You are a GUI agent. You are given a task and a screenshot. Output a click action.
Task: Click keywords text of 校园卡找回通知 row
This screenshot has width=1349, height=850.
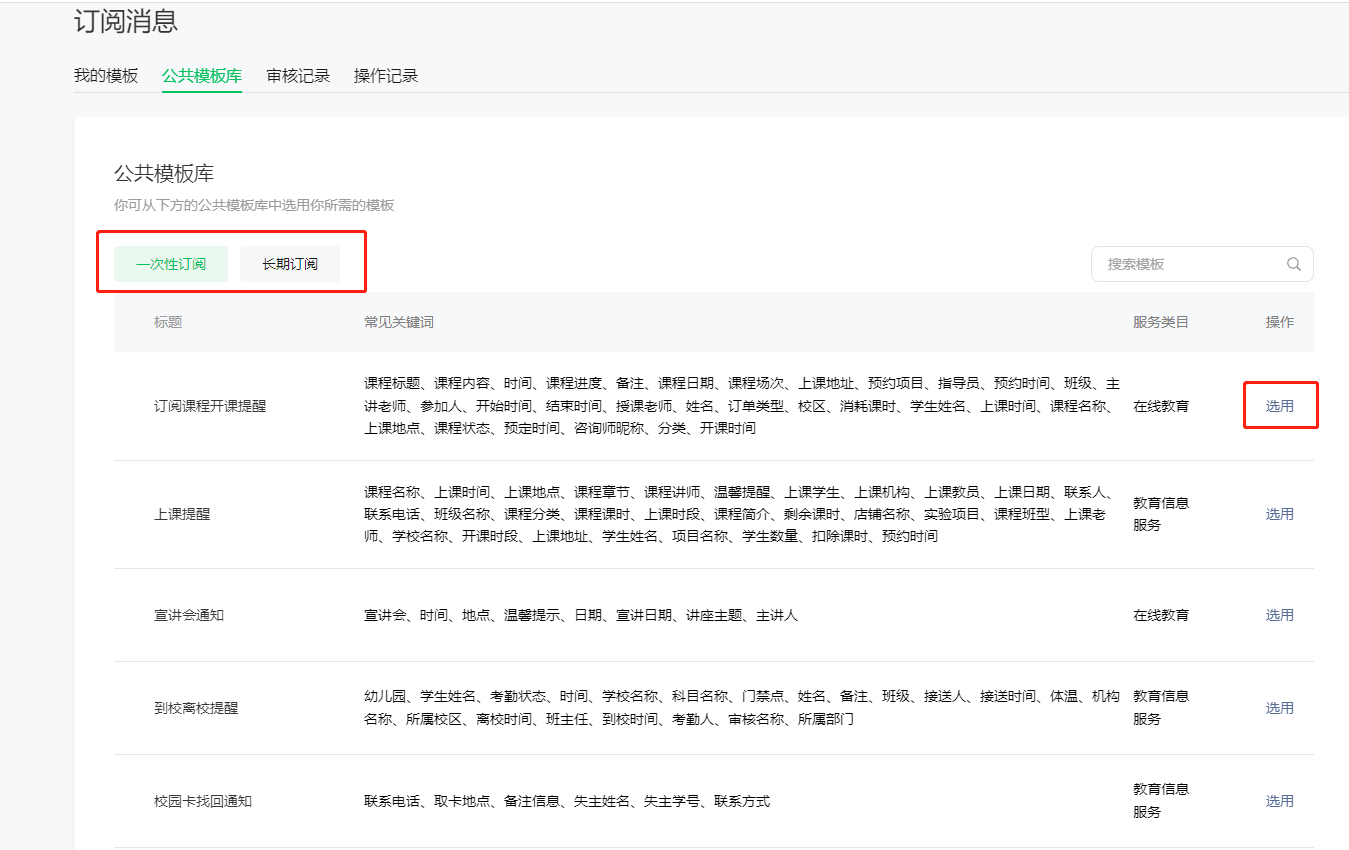567,801
